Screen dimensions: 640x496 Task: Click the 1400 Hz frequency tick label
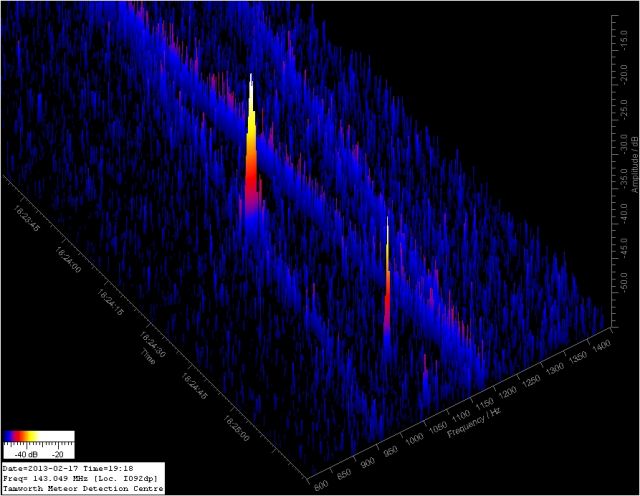coord(601,345)
